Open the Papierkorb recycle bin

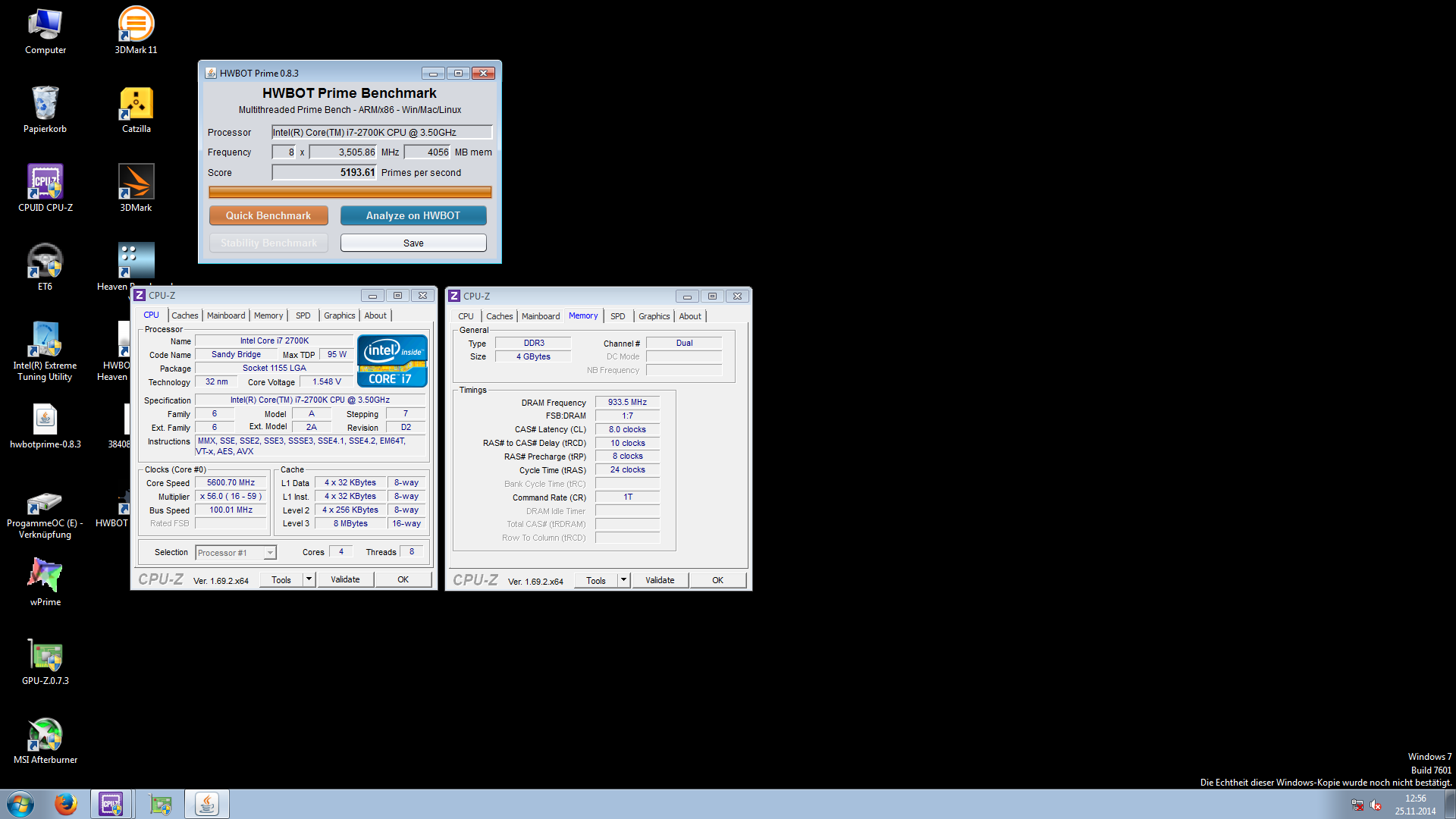coord(45,110)
